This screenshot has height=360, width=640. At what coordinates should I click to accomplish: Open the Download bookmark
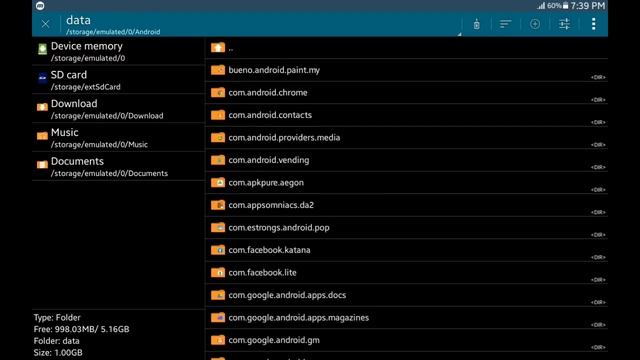(118, 109)
